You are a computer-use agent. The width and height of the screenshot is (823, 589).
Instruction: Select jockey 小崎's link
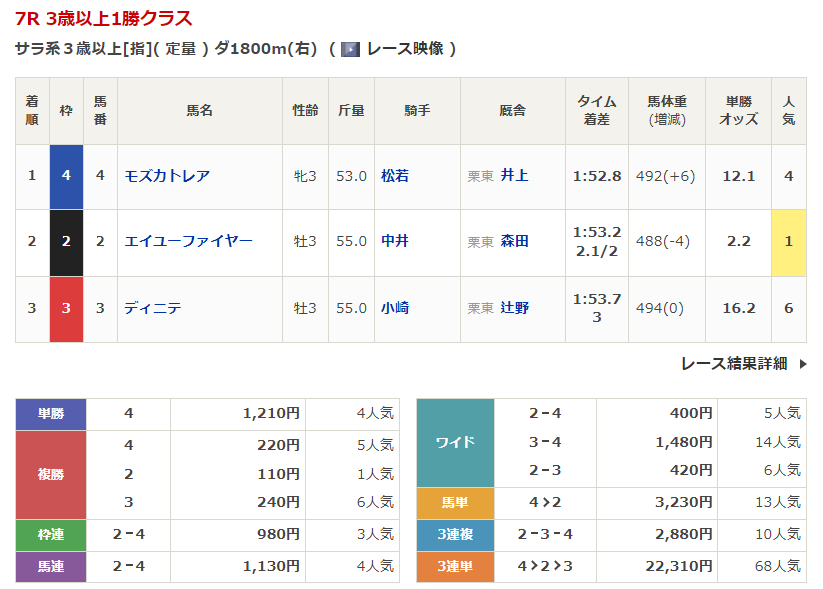click(x=395, y=308)
